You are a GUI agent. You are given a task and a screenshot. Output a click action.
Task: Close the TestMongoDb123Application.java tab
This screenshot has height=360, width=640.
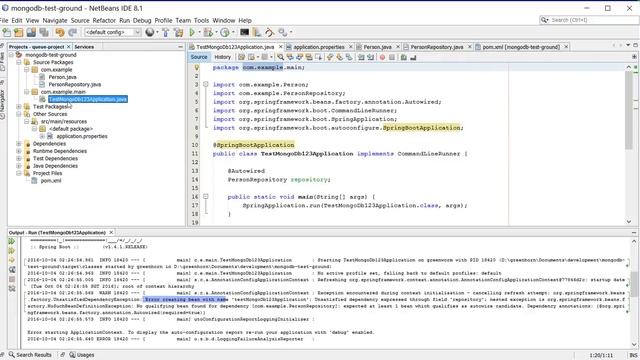coord(280,47)
